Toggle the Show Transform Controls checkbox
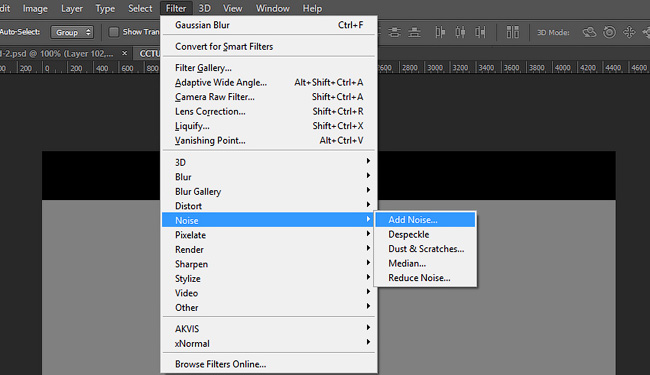Screen dimensions: 650x375 pyautogui.click(x=113, y=32)
